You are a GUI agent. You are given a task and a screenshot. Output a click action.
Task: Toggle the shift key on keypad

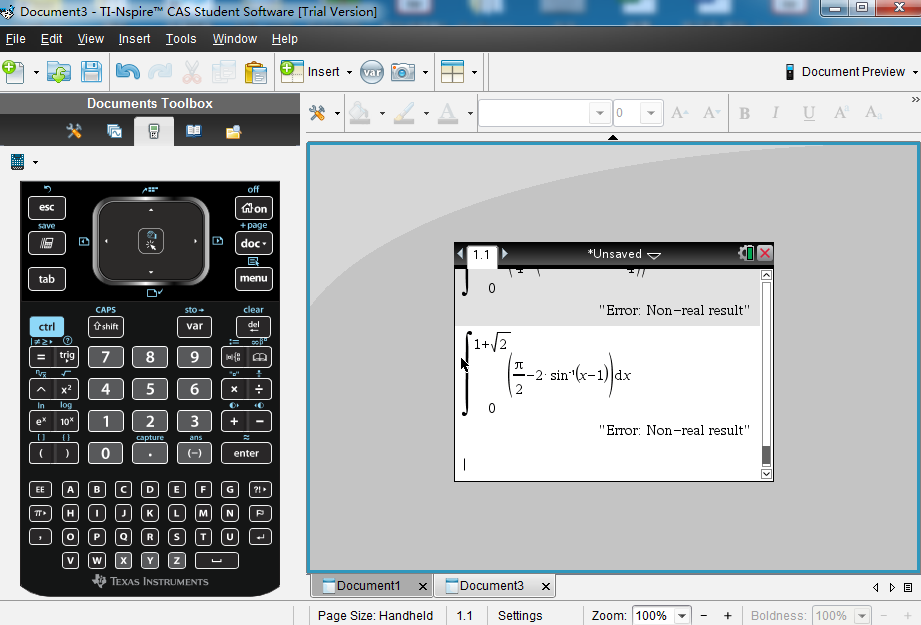click(x=106, y=327)
